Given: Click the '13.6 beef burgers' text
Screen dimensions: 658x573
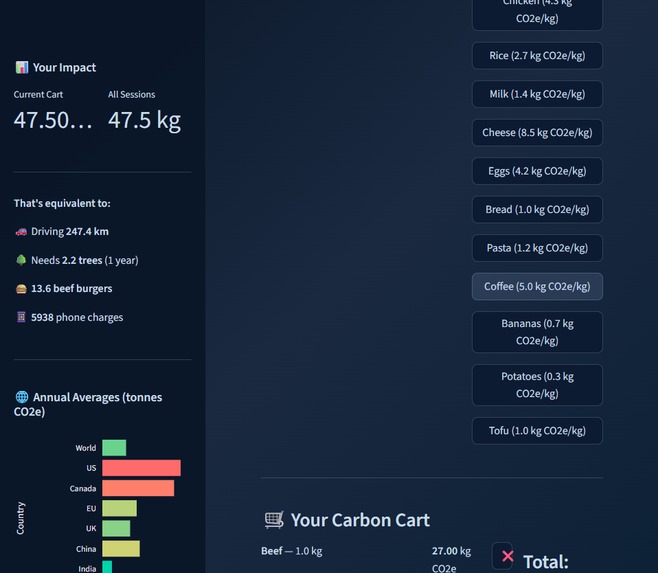Looking at the screenshot, I should click(x=72, y=289).
